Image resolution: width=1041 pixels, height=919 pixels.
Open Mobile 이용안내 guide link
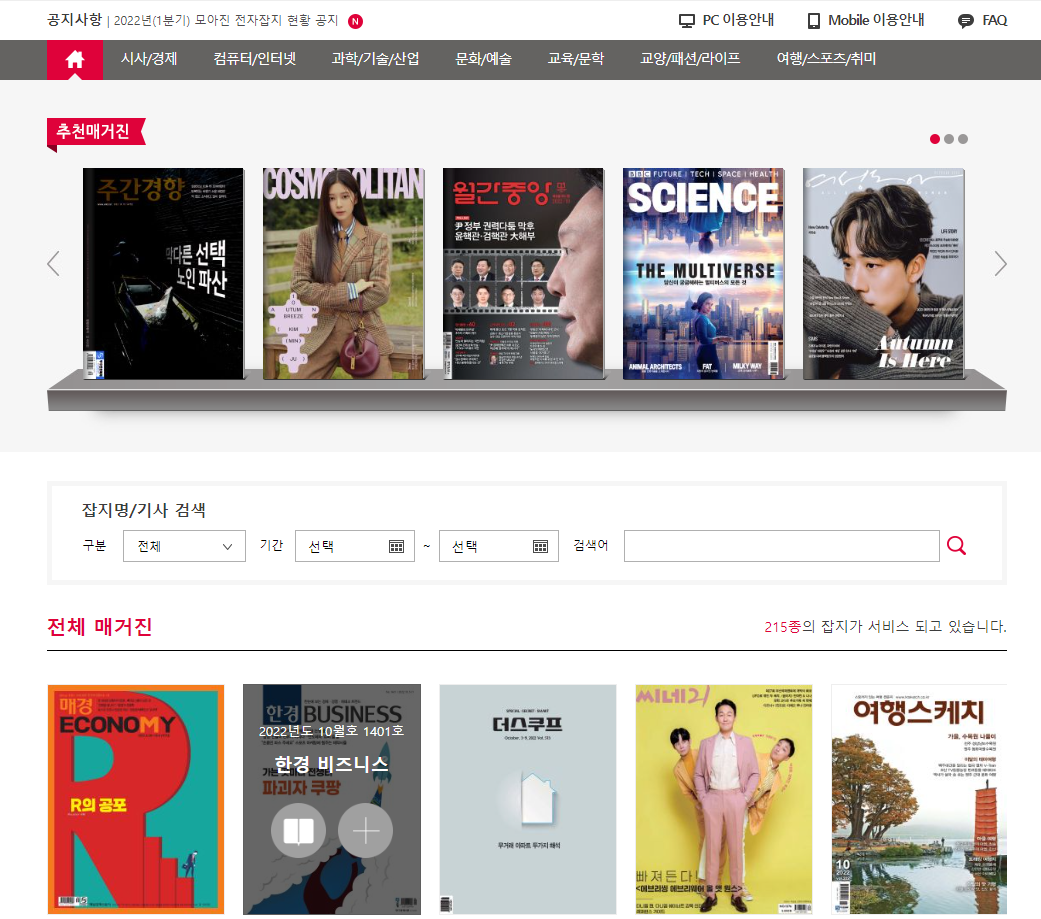click(x=876, y=21)
